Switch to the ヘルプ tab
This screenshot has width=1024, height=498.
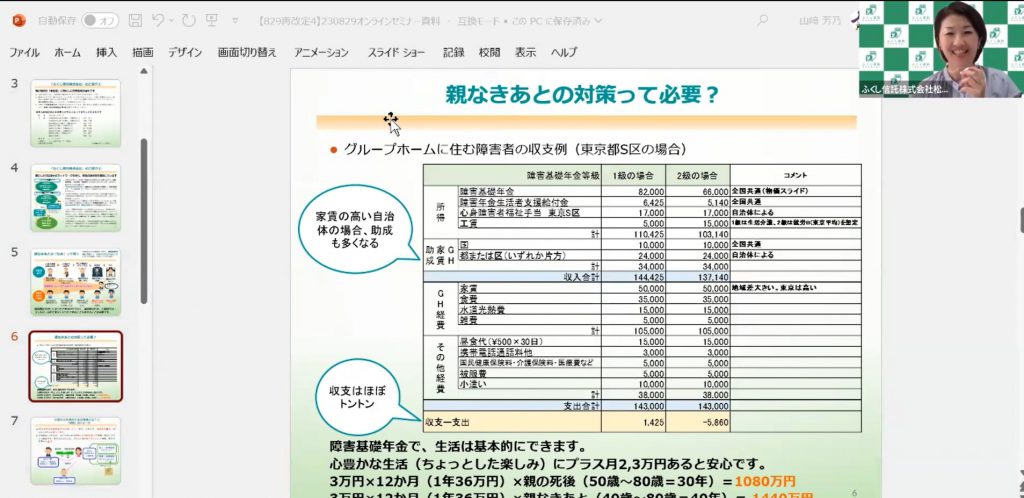pos(564,53)
